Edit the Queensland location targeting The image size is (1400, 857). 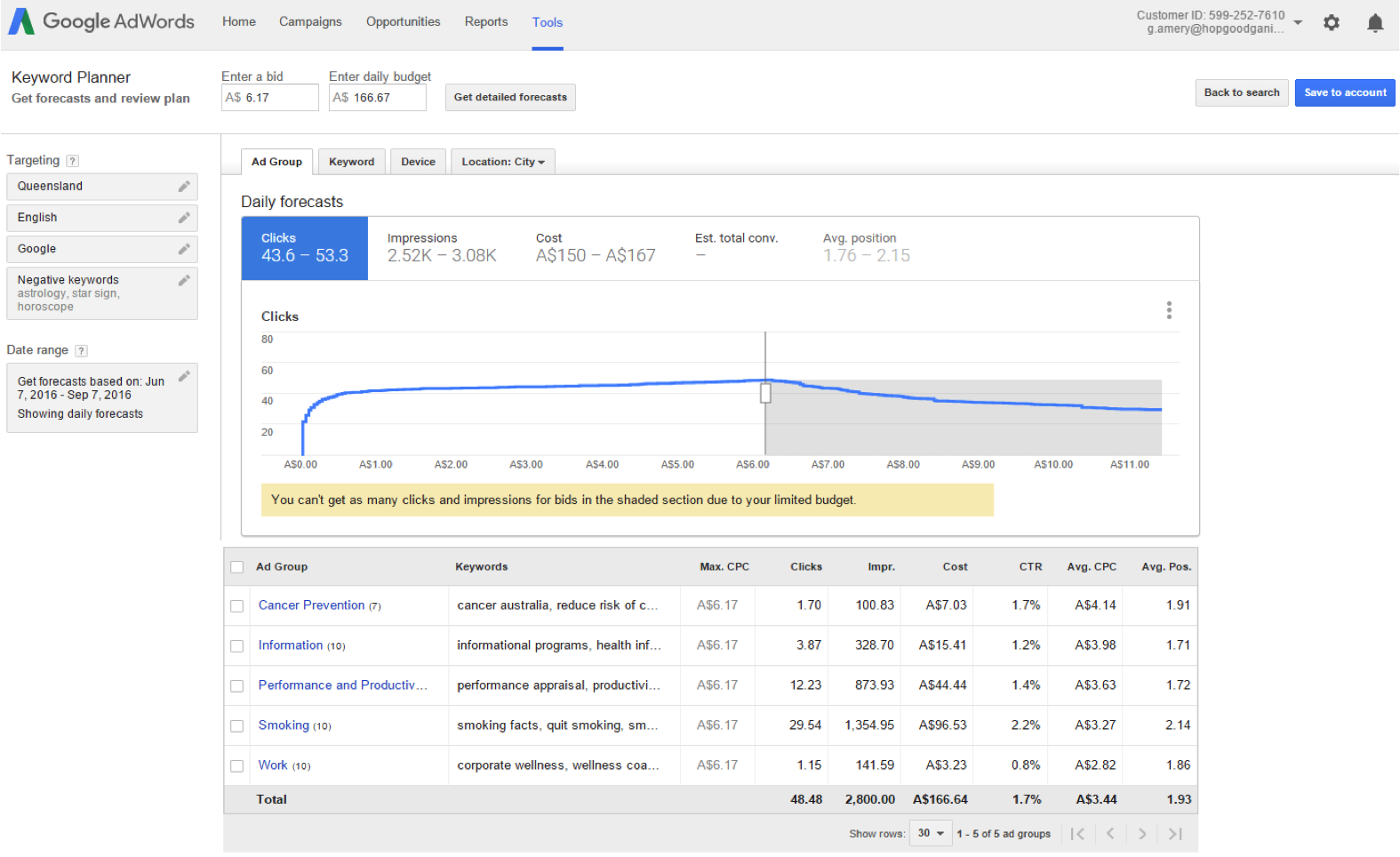point(184,187)
